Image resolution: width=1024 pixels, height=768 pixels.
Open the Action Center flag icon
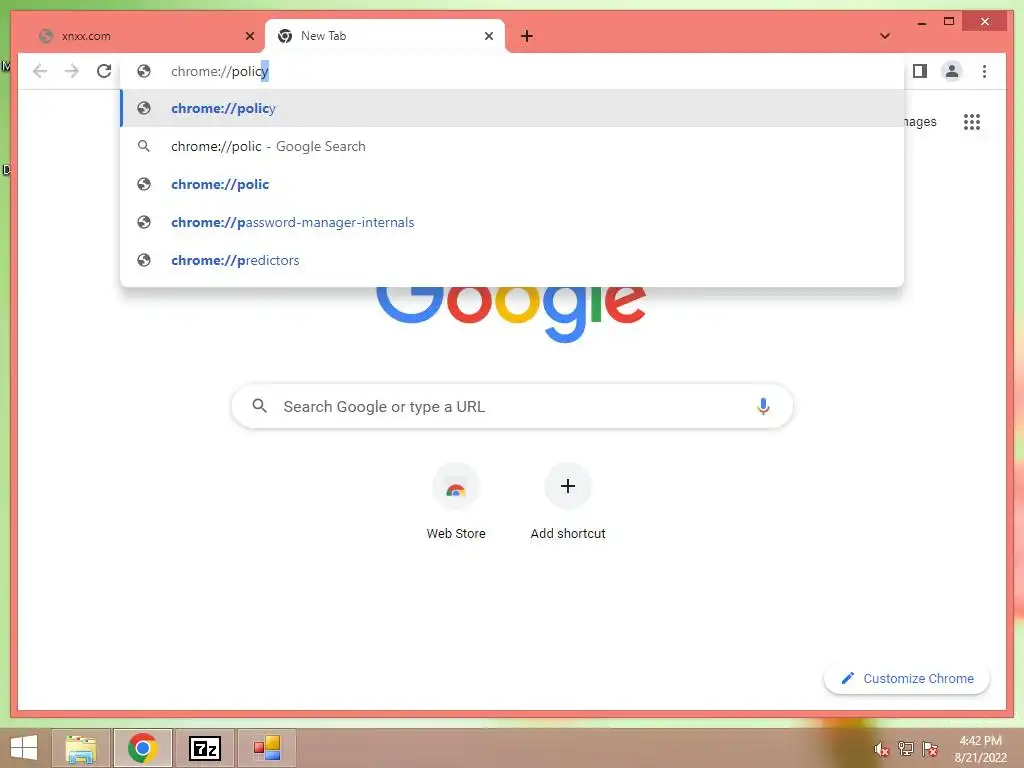point(929,749)
